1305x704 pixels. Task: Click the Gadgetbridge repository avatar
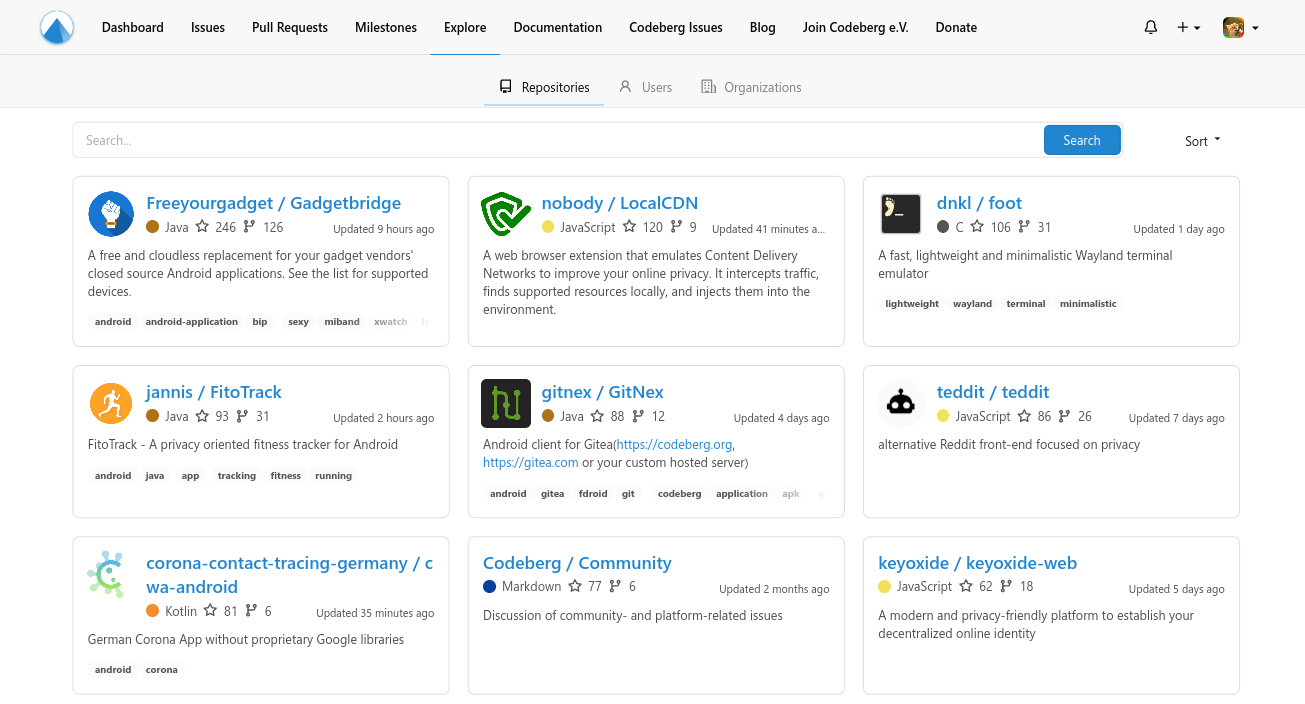coord(111,214)
